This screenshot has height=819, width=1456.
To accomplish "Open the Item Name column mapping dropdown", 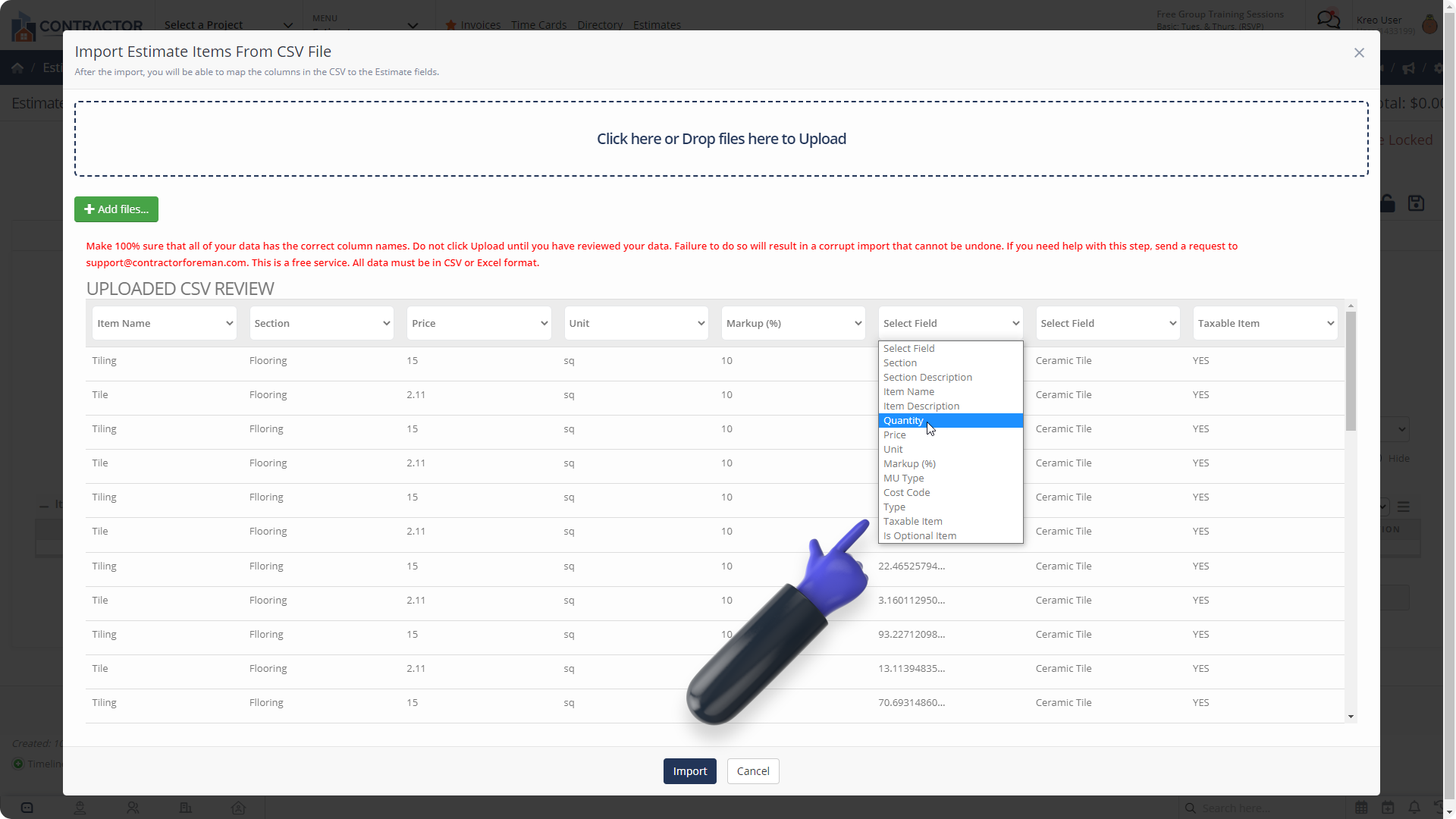I will coord(165,323).
